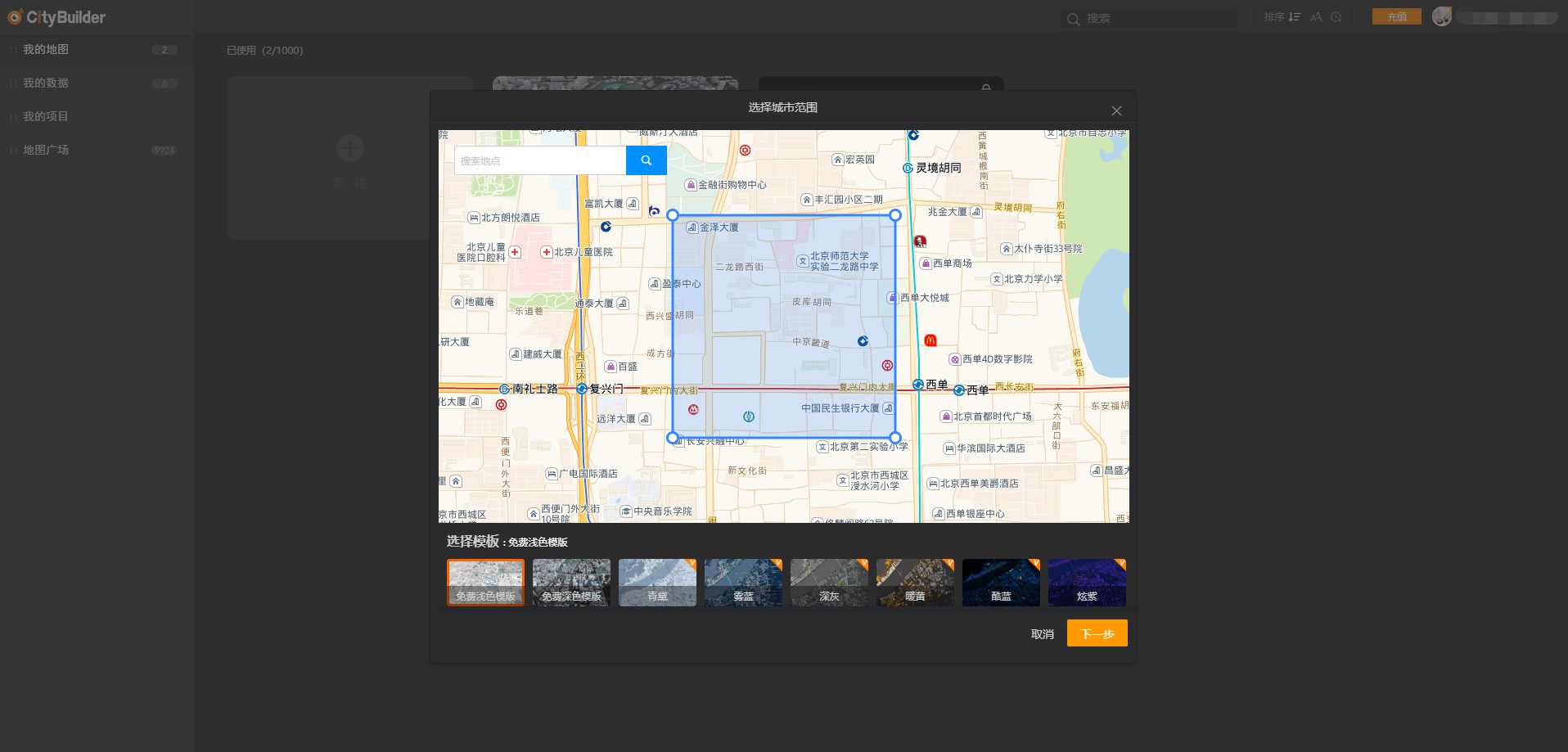The width and height of the screenshot is (1568, 752).
Task: Open 我的数据 in the sidebar
Action: [97, 83]
